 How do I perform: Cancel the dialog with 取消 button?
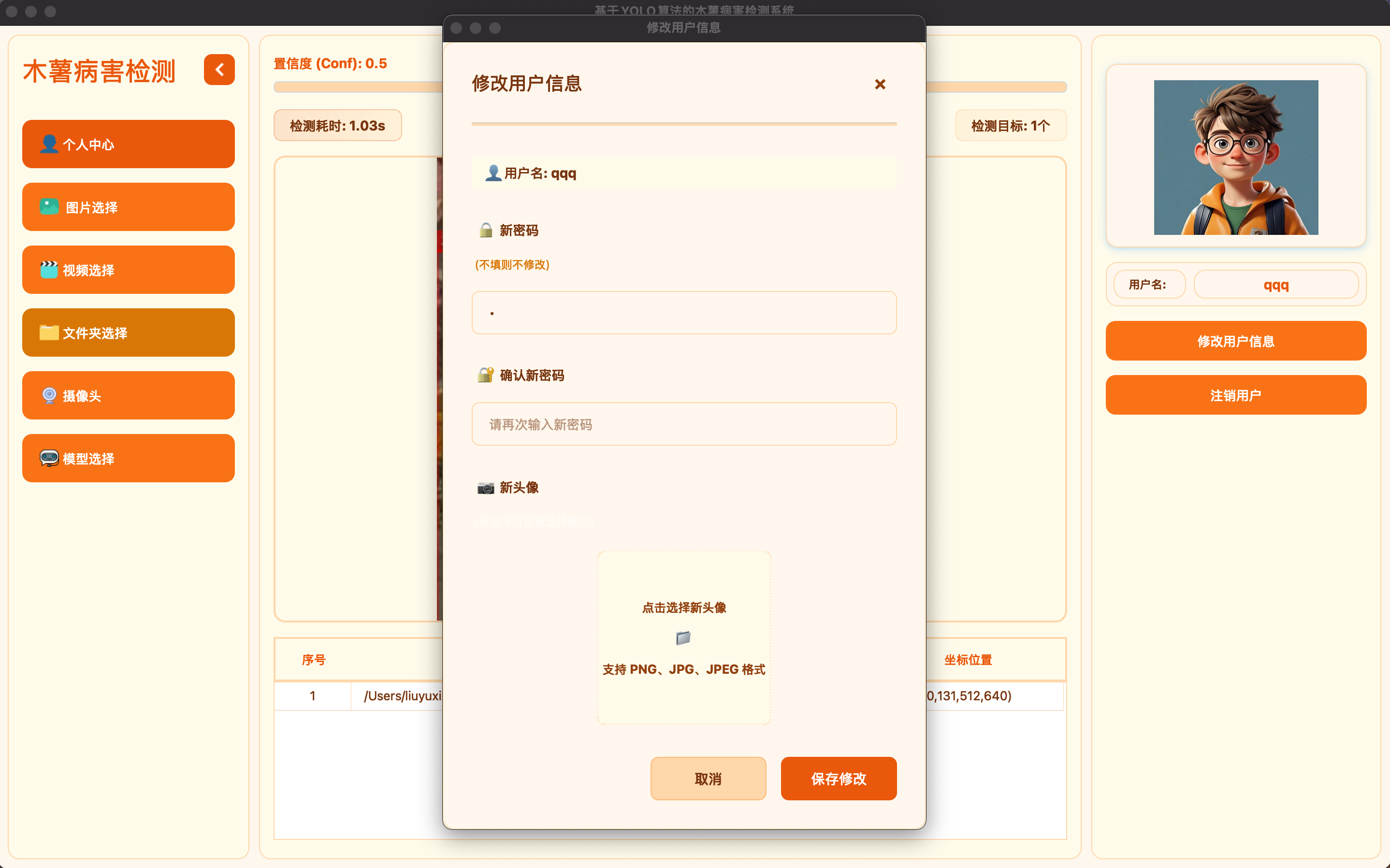point(708,779)
